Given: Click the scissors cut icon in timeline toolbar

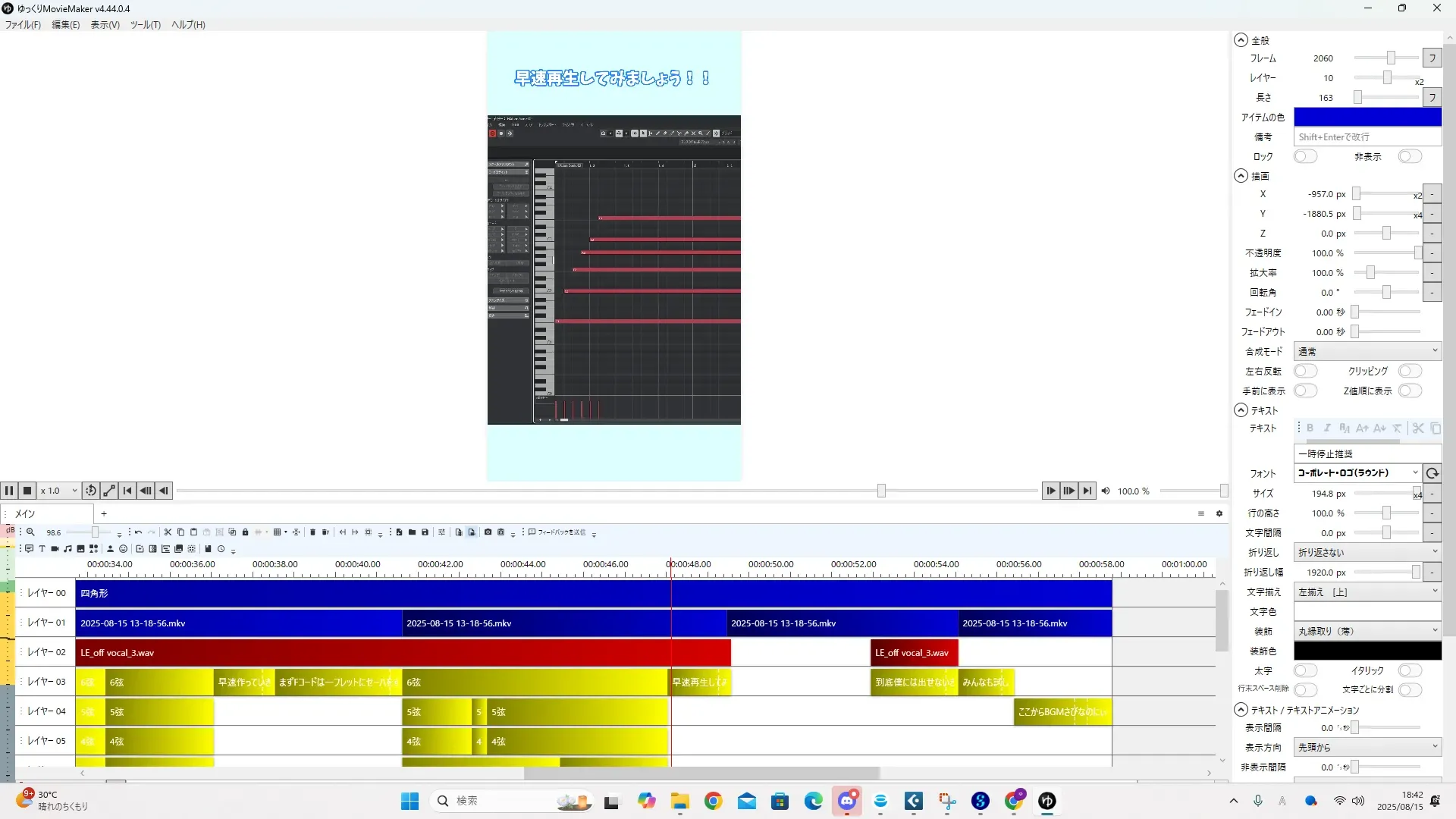Looking at the screenshot, I should point(168,532).
